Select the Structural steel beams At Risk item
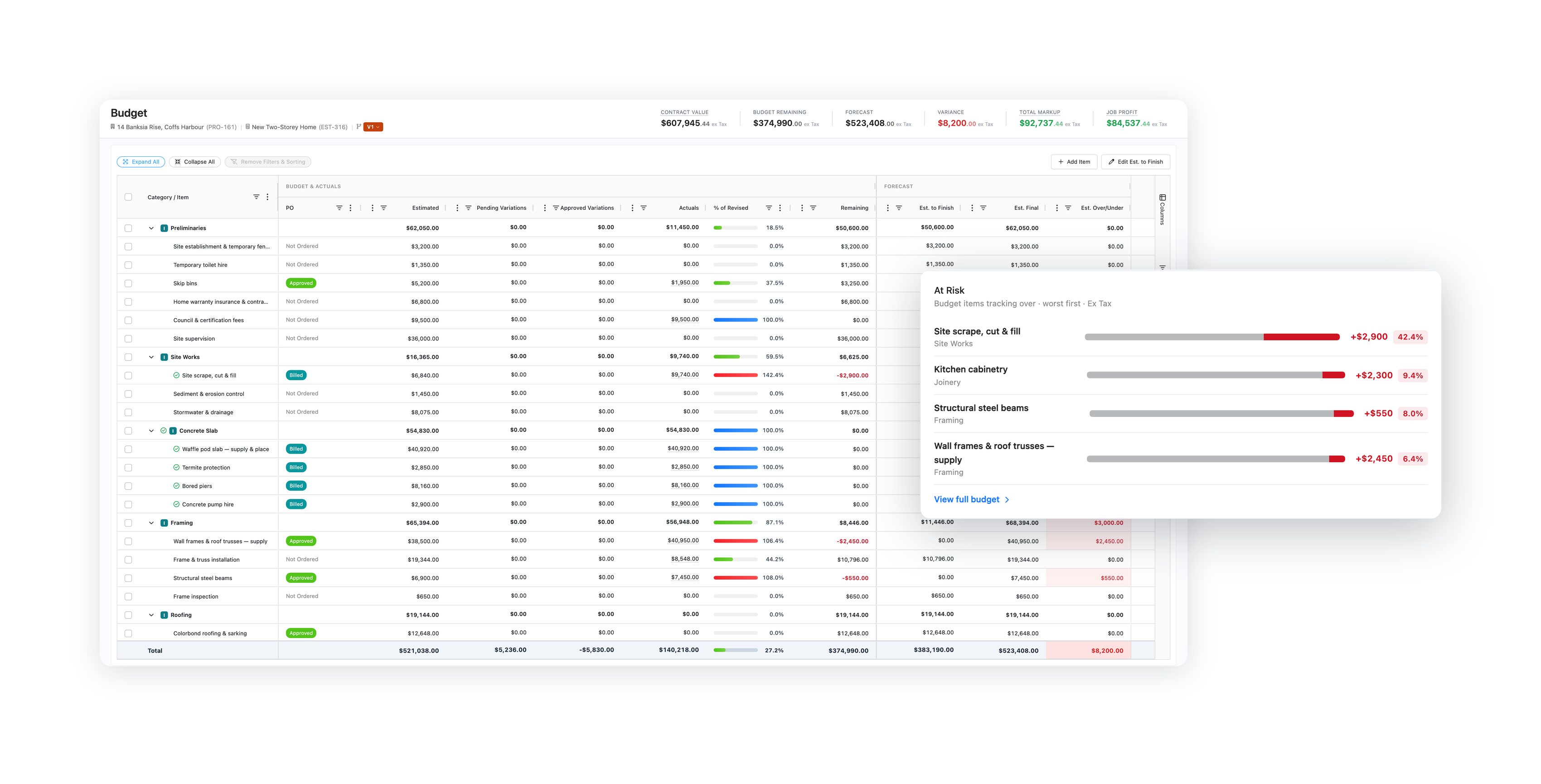 1180,414
